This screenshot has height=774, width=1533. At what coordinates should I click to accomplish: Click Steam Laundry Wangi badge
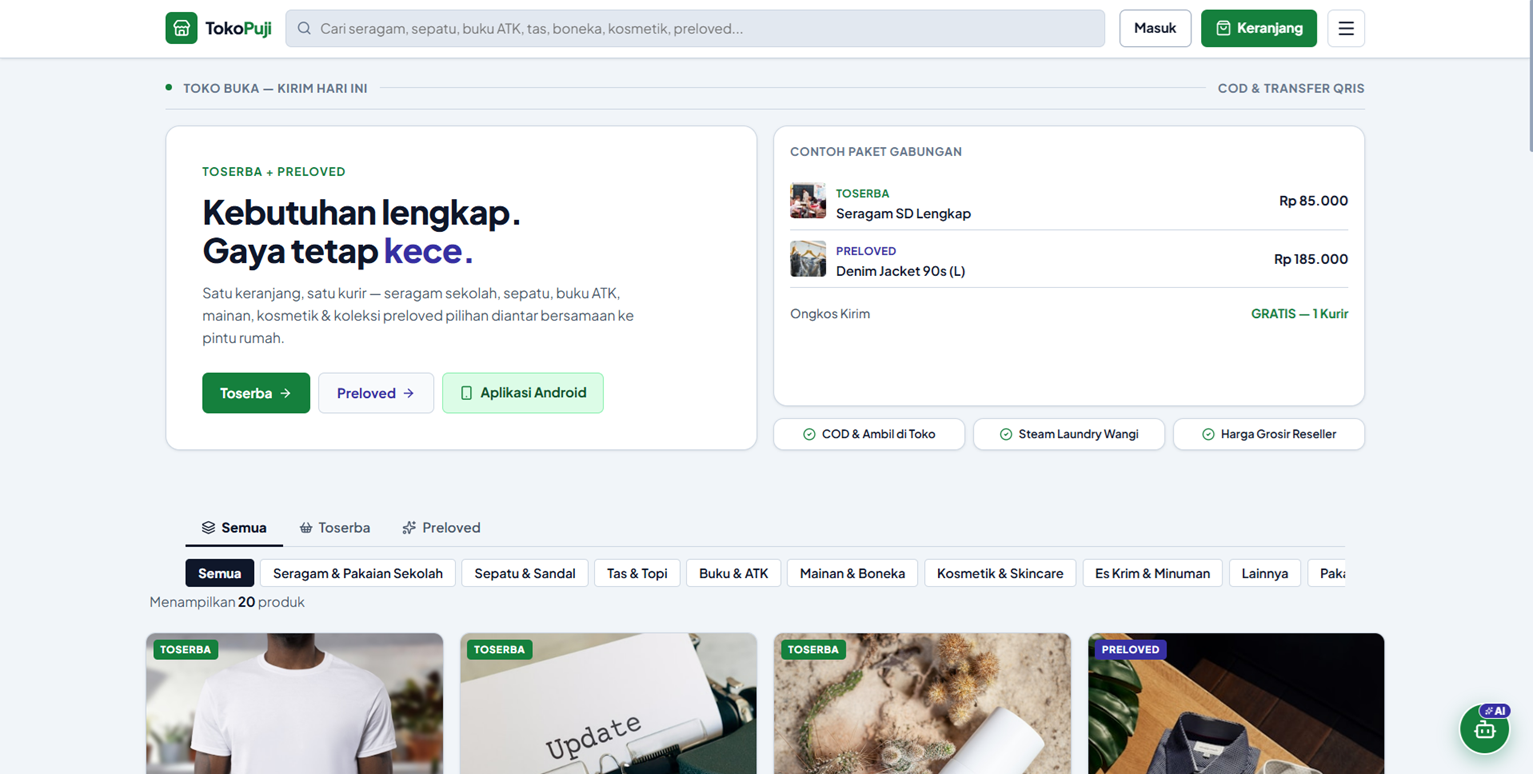[1069, 434]
